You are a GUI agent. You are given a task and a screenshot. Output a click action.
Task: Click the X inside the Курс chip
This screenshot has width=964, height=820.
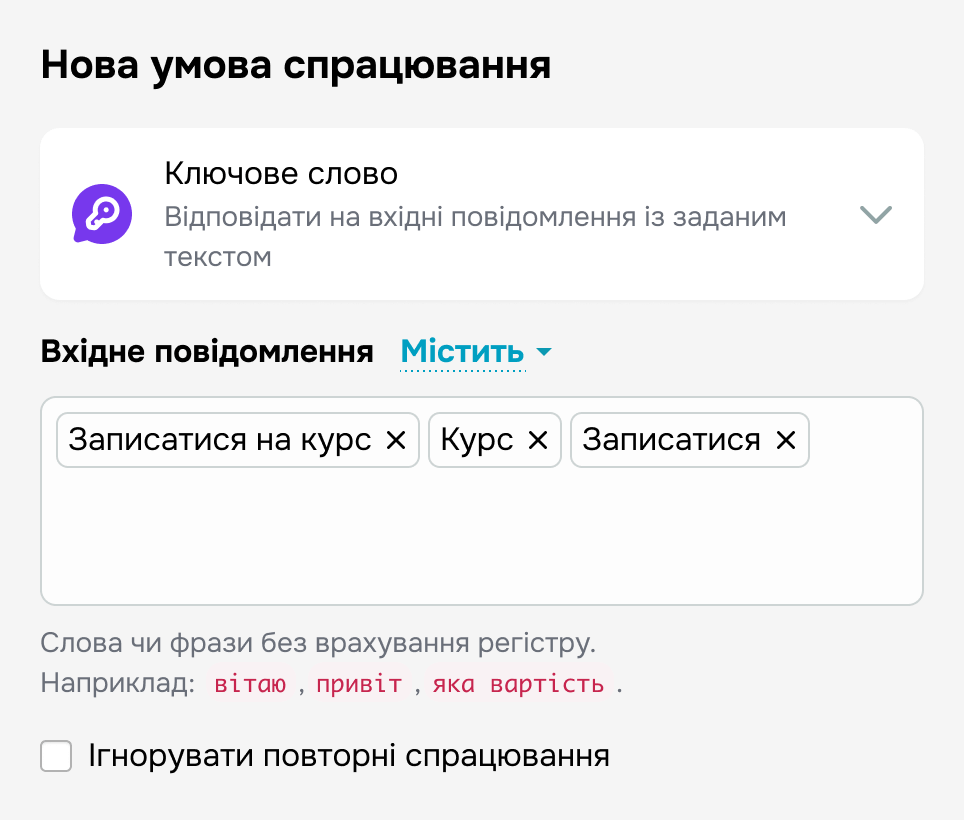[x=536, y=440]
